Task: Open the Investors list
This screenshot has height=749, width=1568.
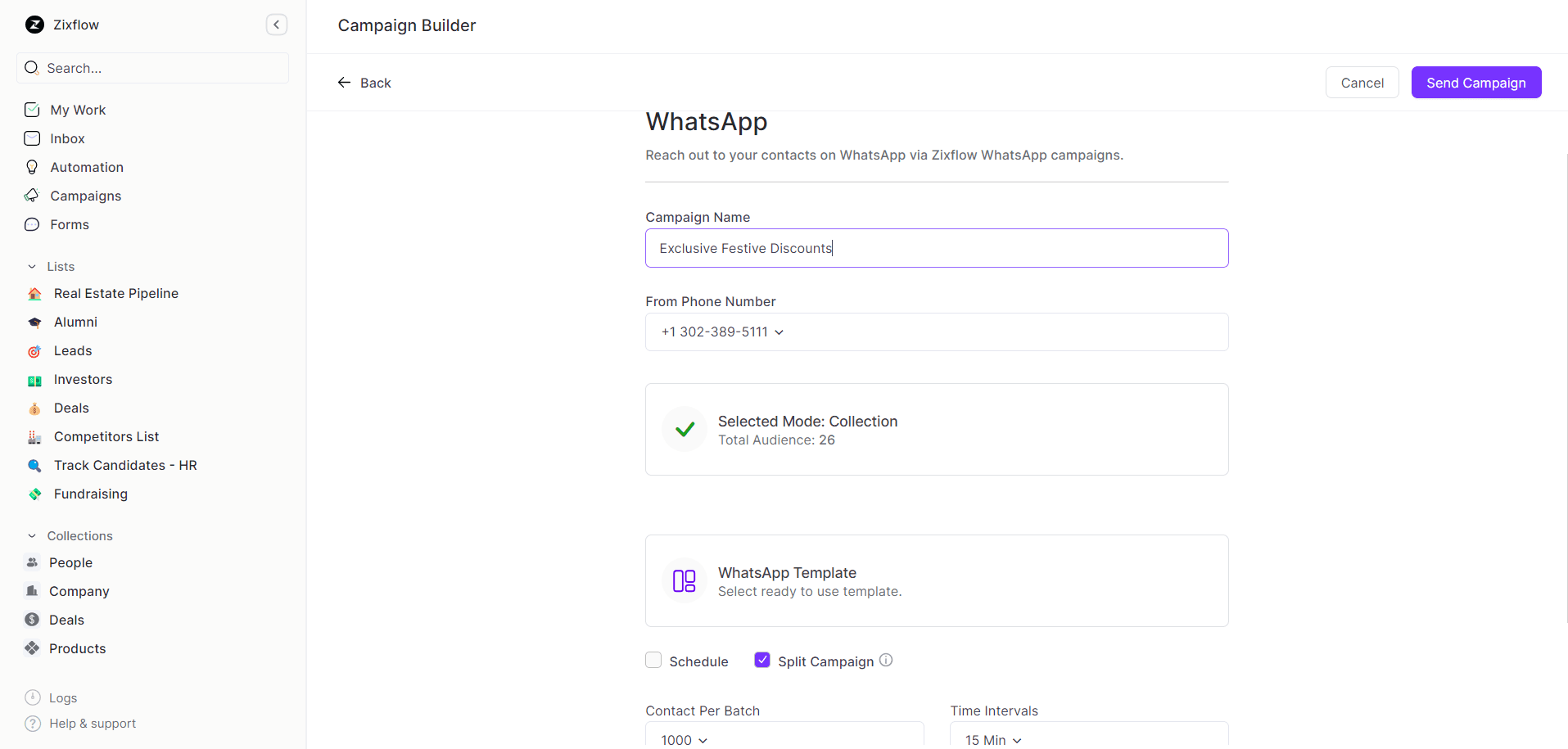Action: tap(83, 379)
